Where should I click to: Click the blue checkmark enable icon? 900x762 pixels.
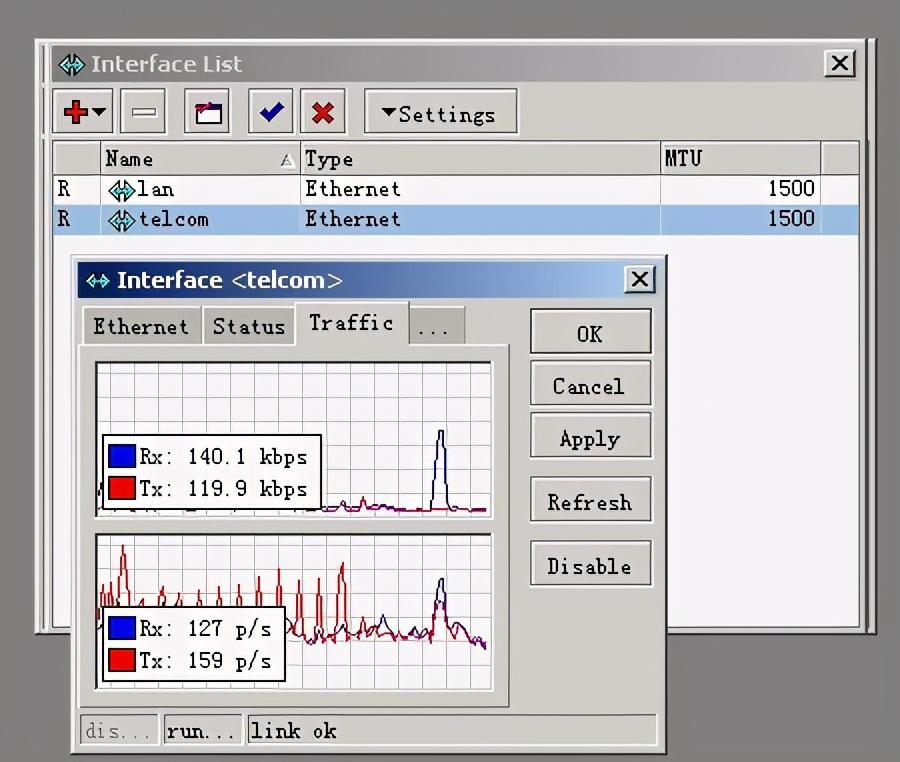[270, 112]
